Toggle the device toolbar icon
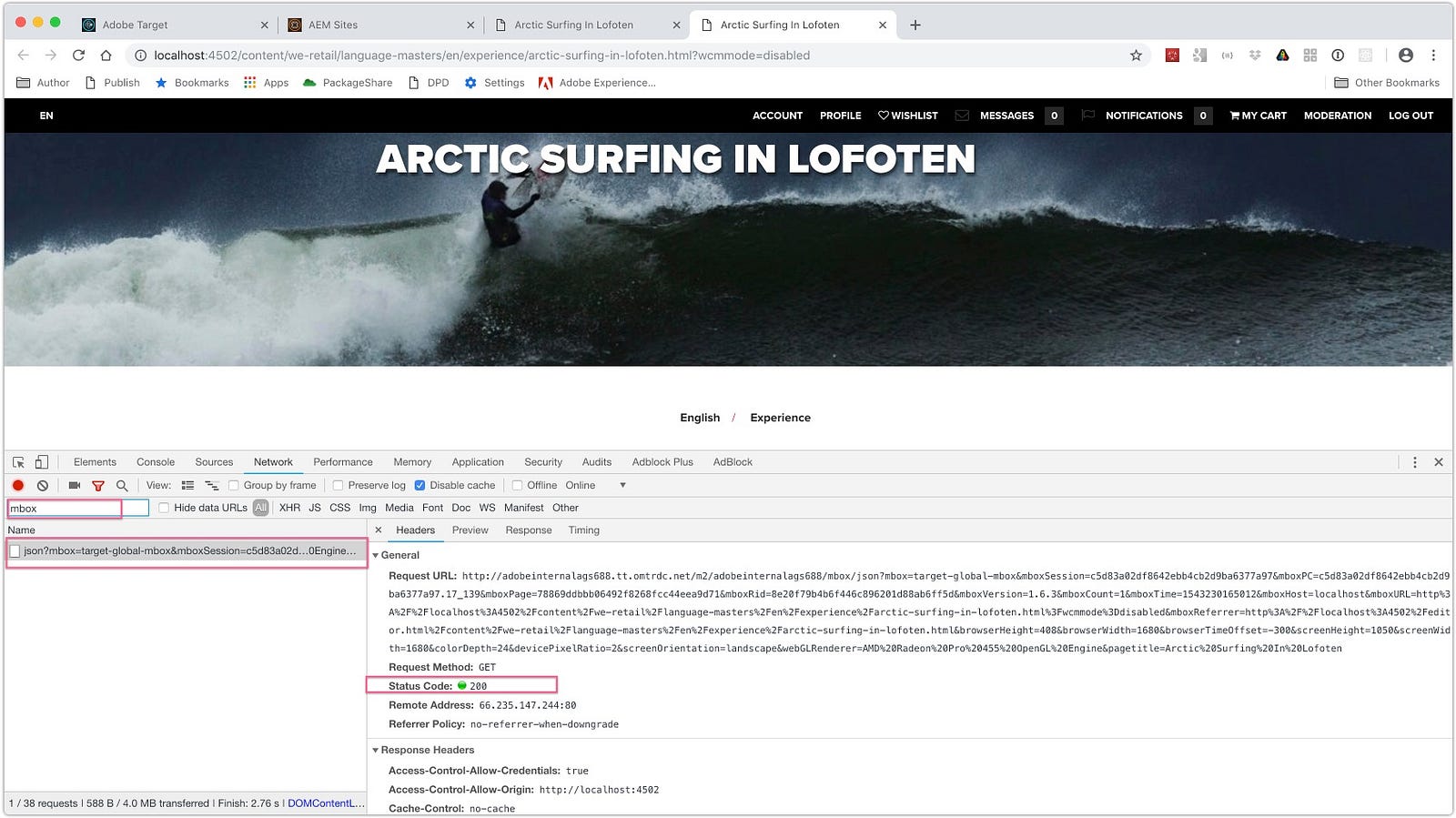This screenshot has width=1456, height=818. point(42,462)
